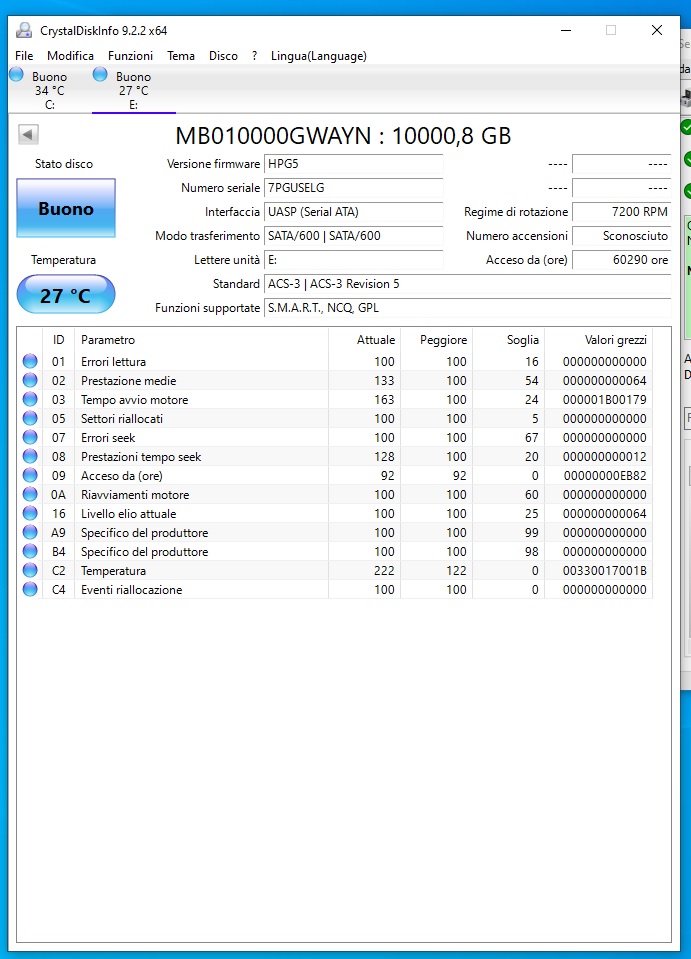Click raw value 00000000EB82
Screen dimensions: 691x959
pyautogui.click(x=605, y=475)
